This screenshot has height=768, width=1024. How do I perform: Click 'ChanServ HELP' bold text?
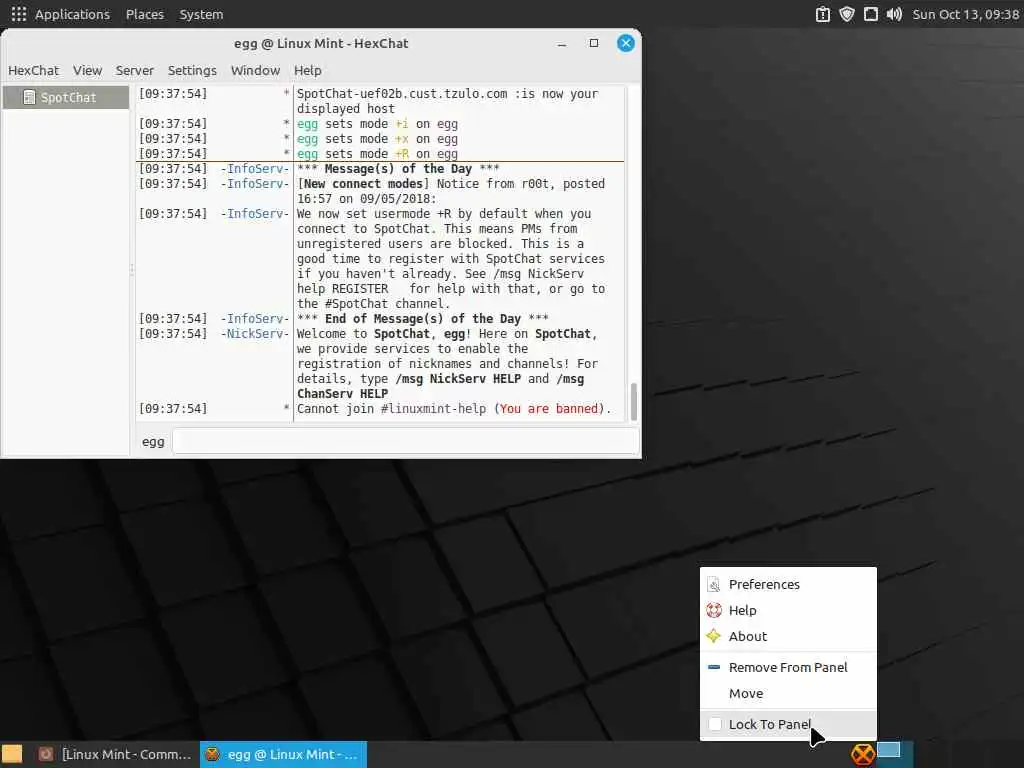342,394
